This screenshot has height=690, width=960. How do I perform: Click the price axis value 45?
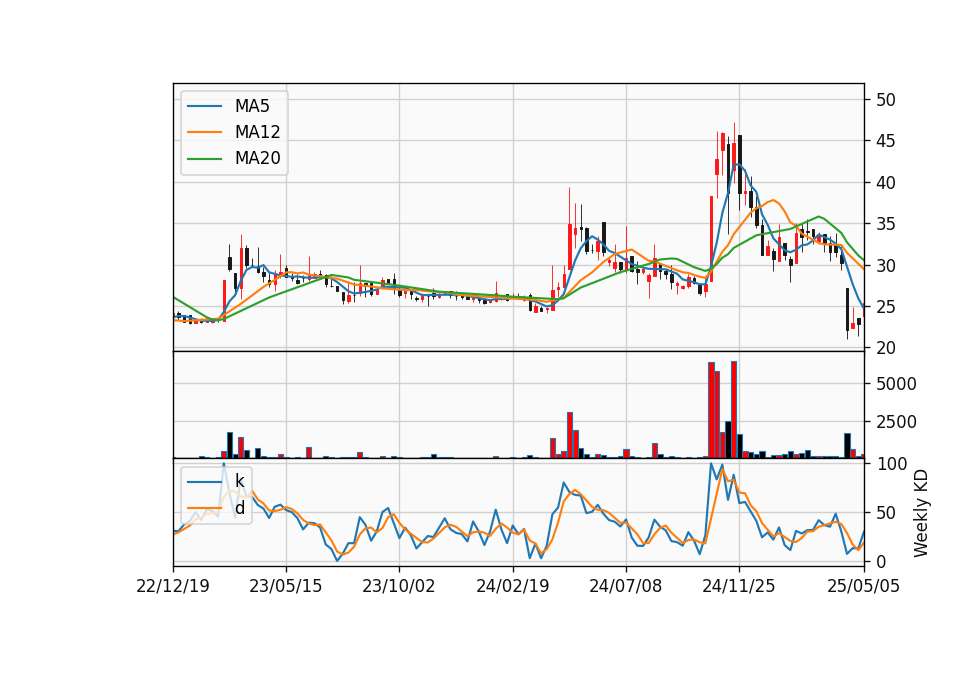(886, 141)
